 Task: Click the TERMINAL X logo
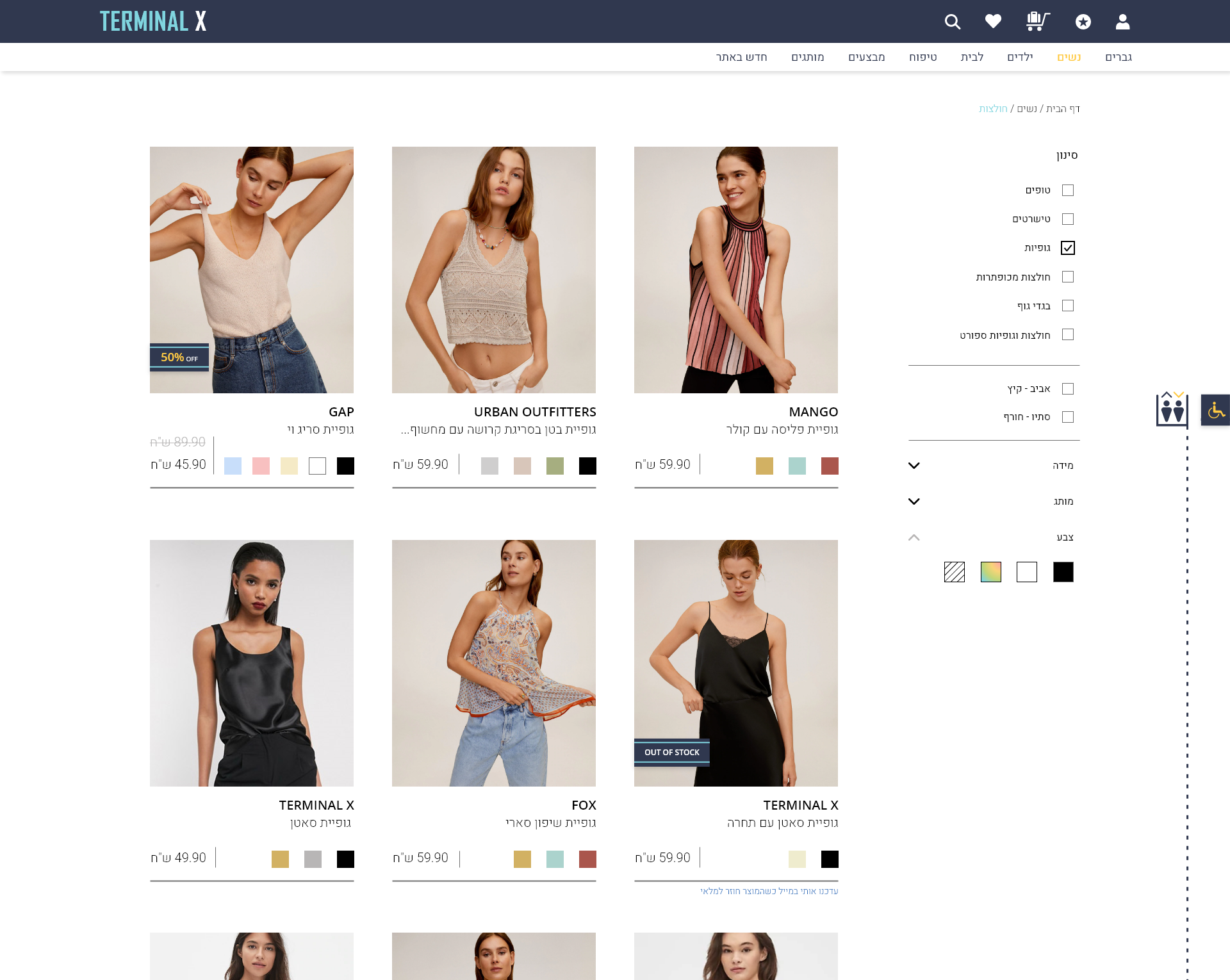click(153, 21)
